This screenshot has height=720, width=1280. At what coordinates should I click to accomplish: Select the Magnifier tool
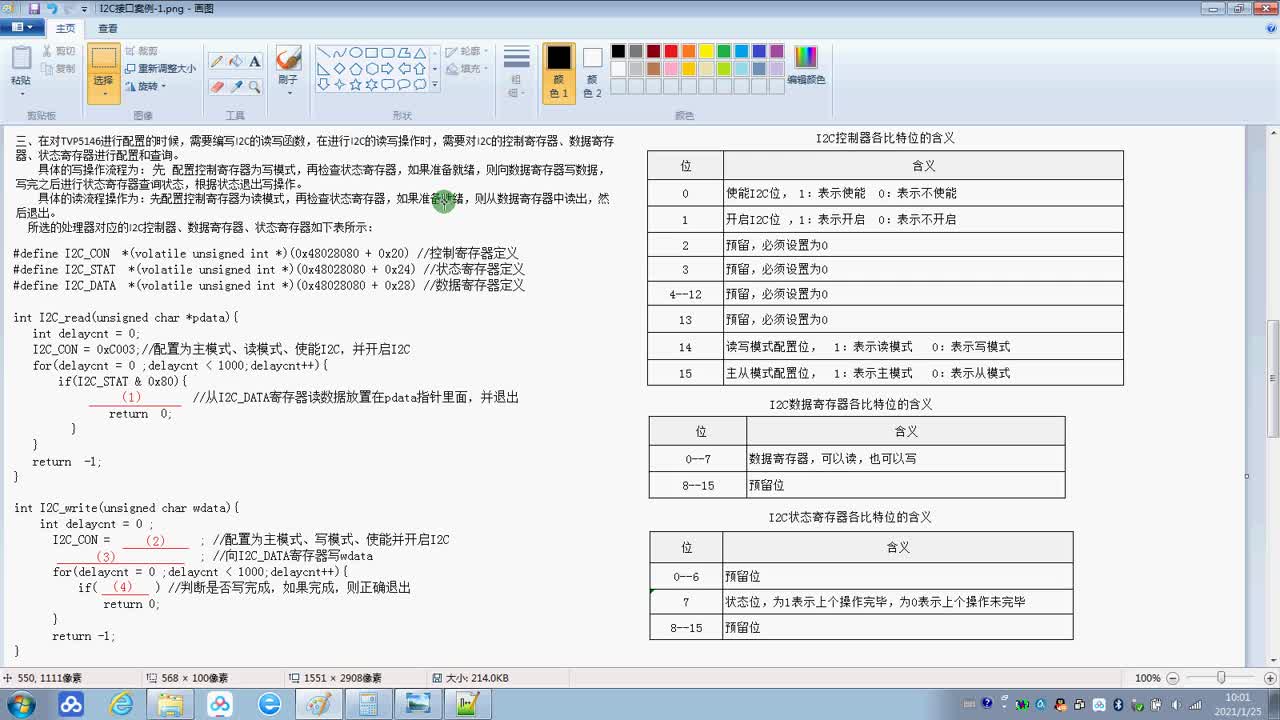coord(255,87)
